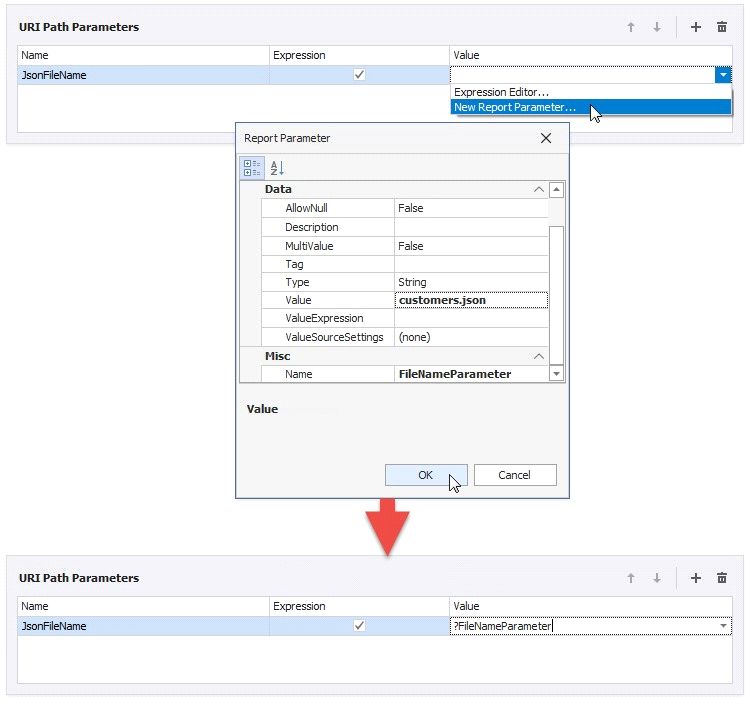This screenshot has width=750, height=703.
Task: Click the trash icon in bottom URI panel
Action: (722, 578)
